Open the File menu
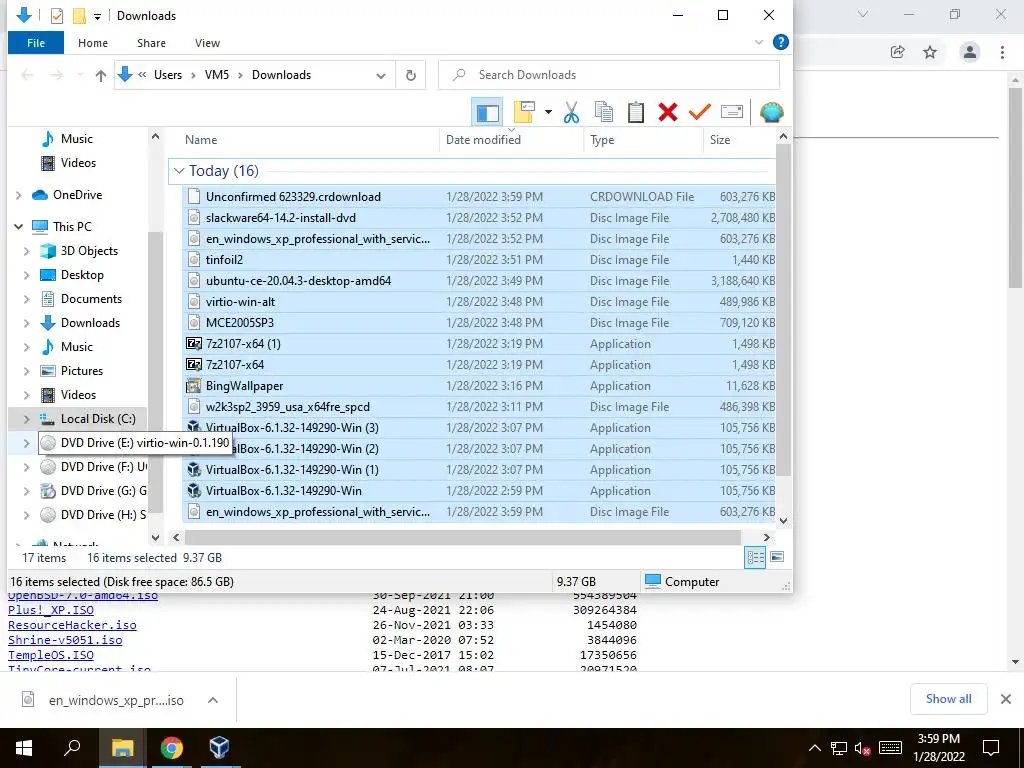The image size is (1024, 768). pos(36,43)
